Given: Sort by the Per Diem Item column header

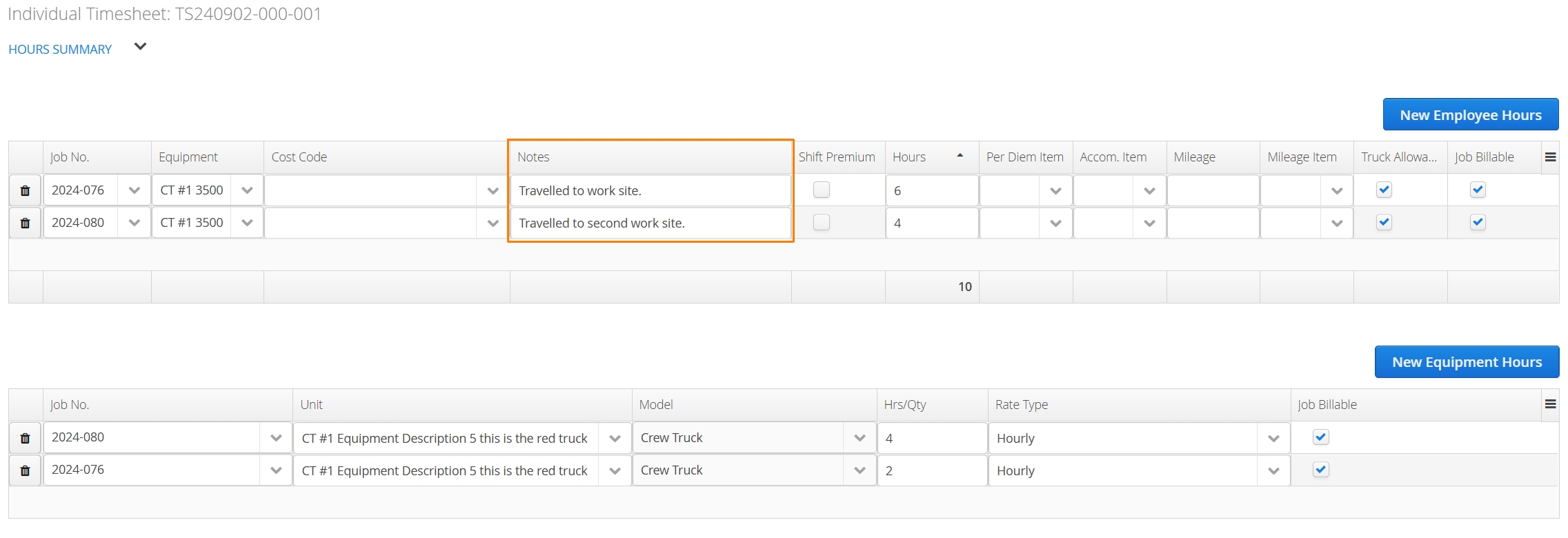Looking at the screenshot, I should [1025, 157].
